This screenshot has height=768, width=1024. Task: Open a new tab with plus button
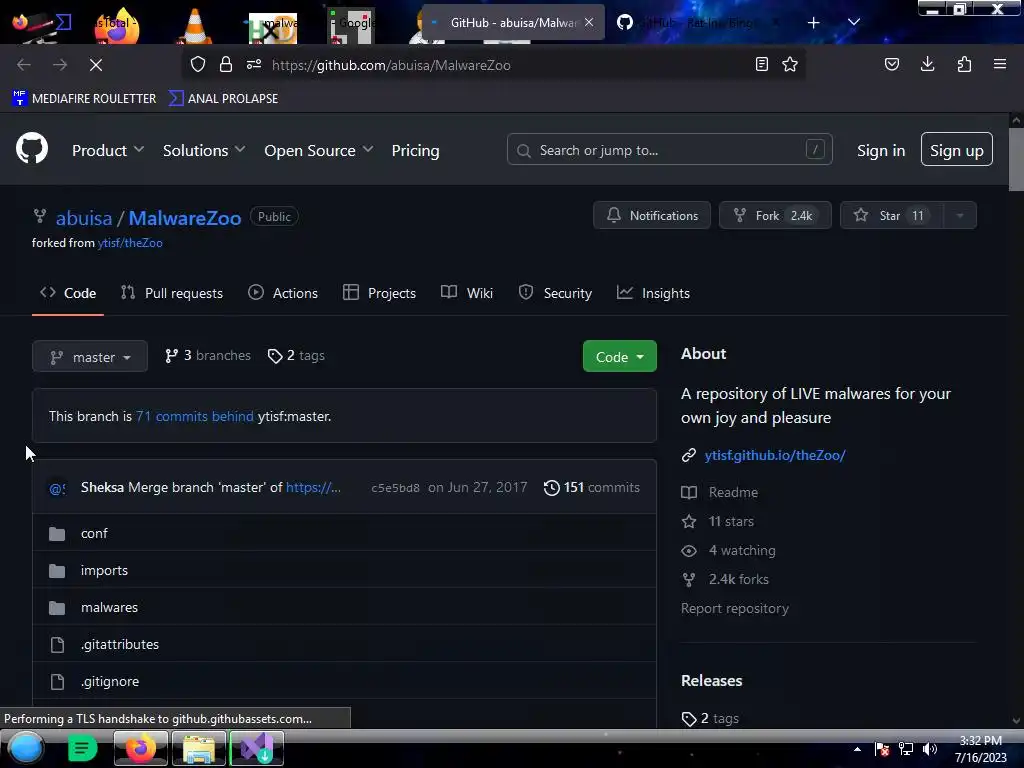click(x=814, y=23)
